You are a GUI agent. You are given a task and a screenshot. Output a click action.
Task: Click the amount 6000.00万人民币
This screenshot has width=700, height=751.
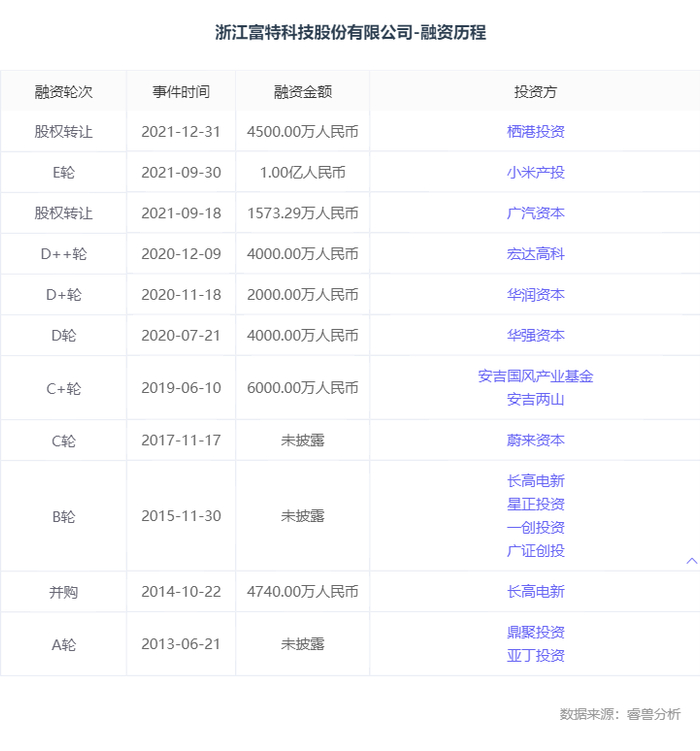click(x=303, y=388)
